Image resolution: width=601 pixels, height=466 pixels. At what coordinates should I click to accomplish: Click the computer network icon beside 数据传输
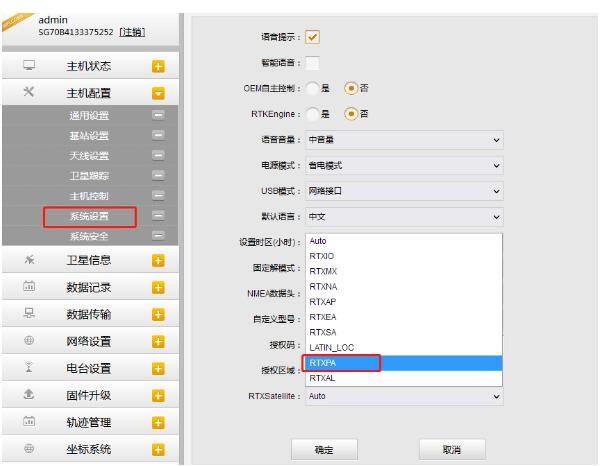click(29, 313)
